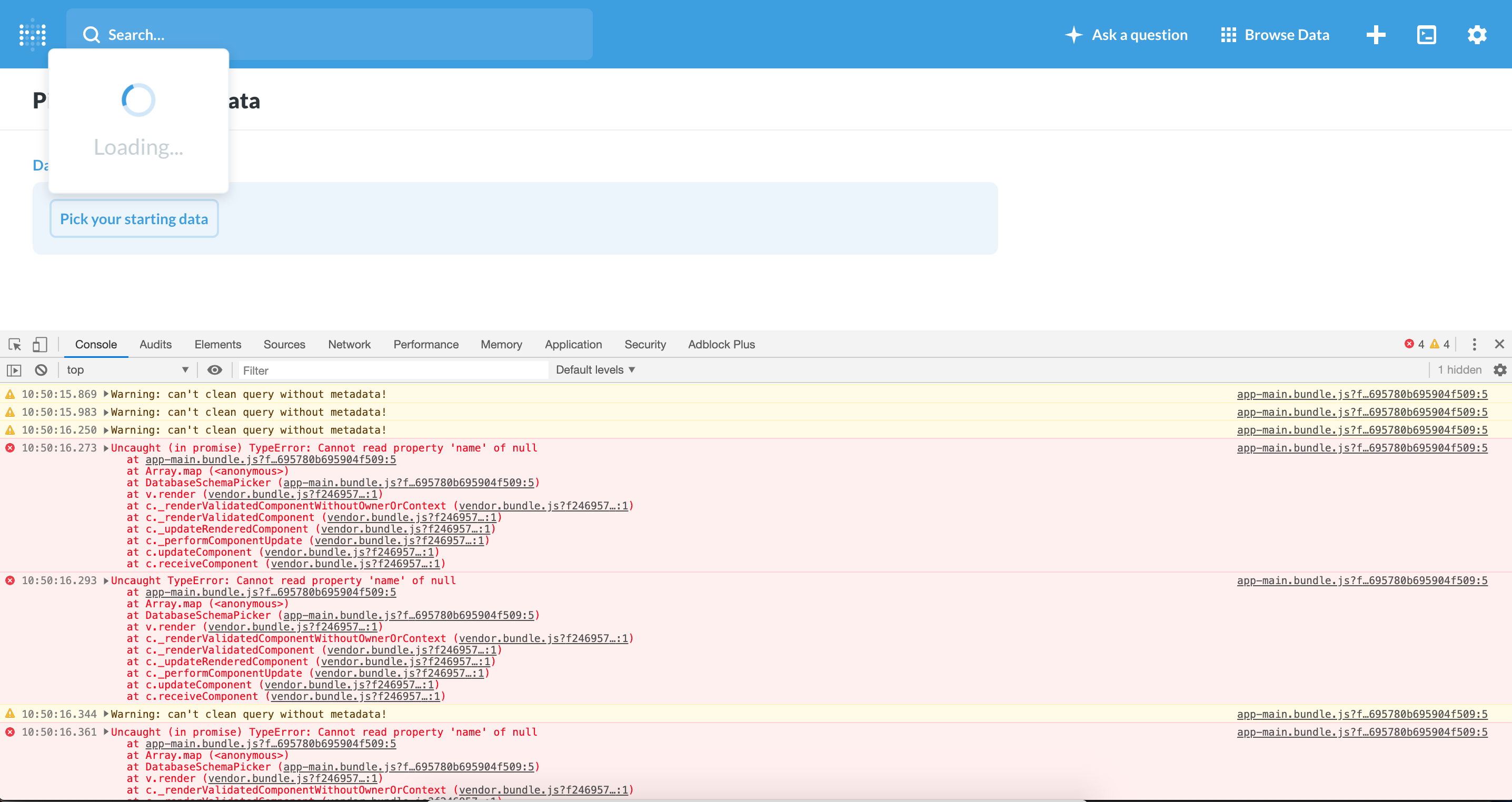Select the Browse Data grid icon
The height and width of the screenshot is (802, 1512).
tap(1229, 35)
